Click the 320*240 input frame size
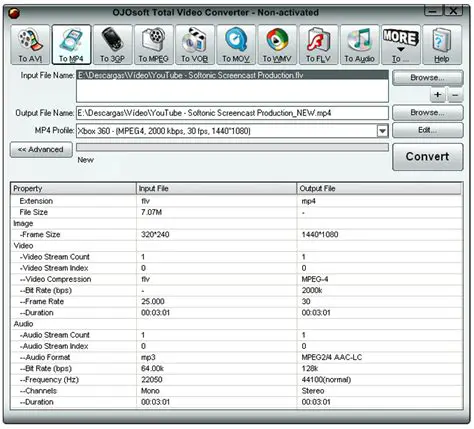This screenshot has width=474, height=429. (x=155, y=235)
